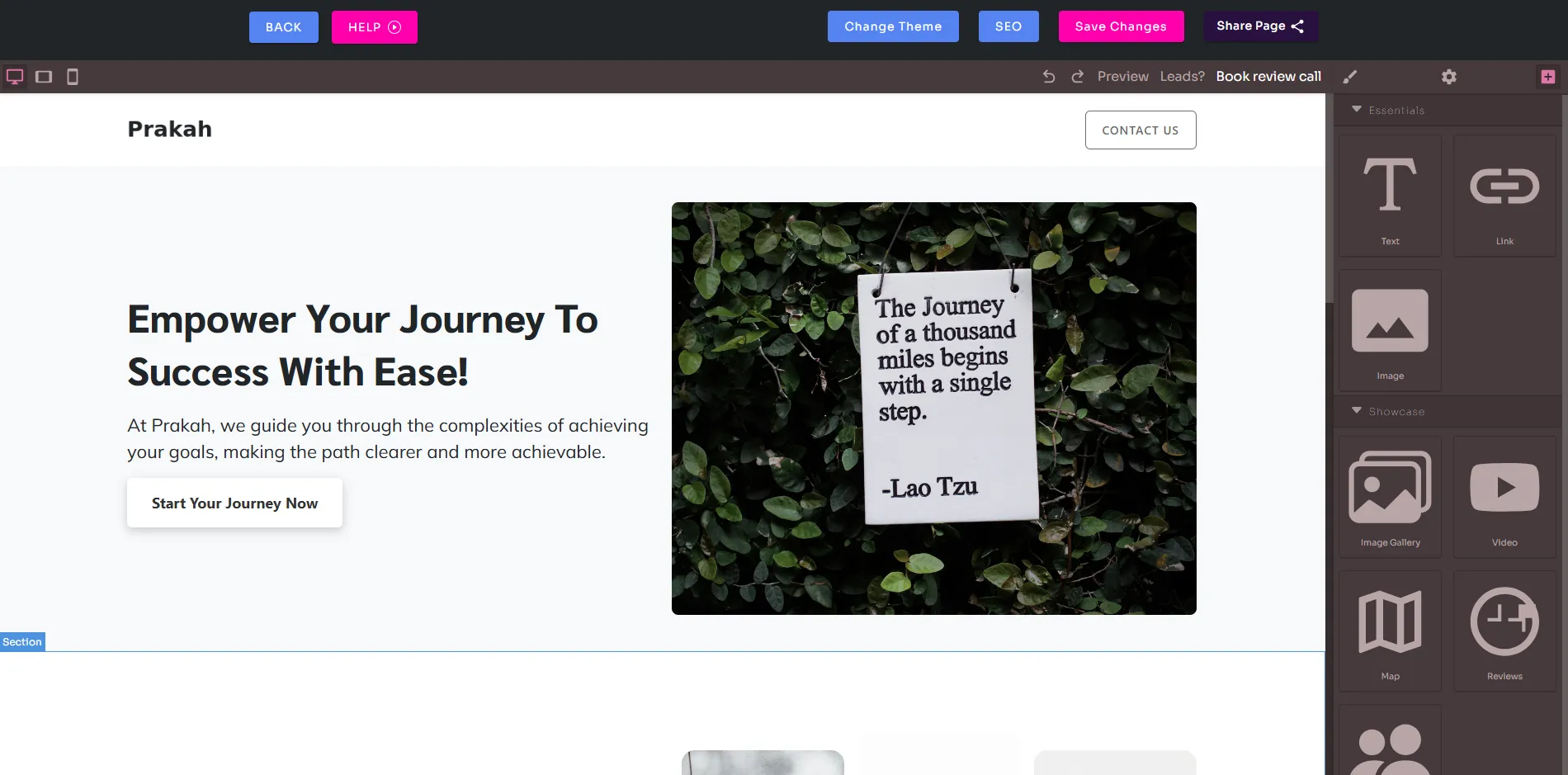The height and width of the screenshot is (775, 1568).
Task: Select the Text element icon
Action: pos(1390,196)
